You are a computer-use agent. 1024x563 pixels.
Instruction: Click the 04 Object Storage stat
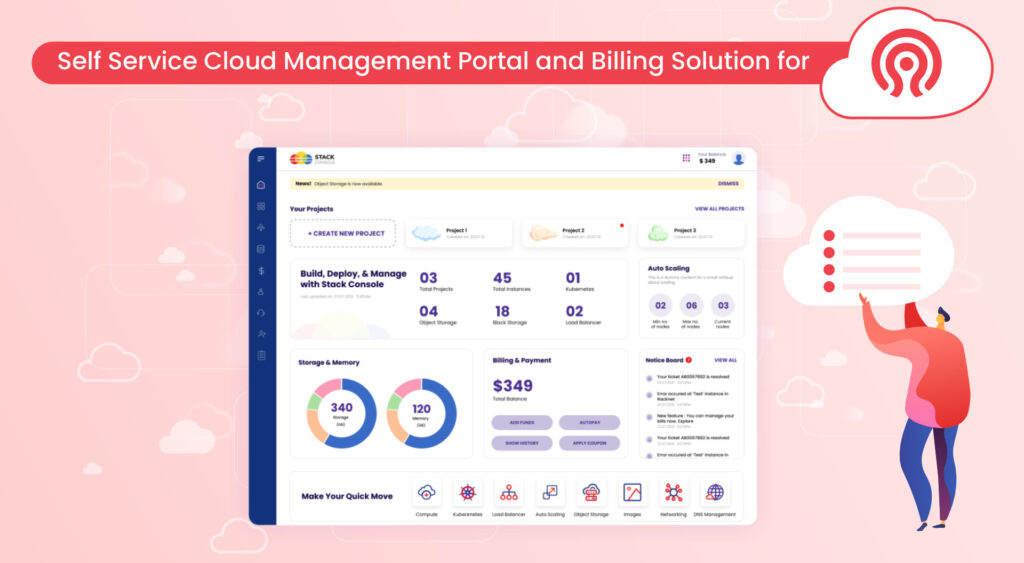(x=438, y=315)
